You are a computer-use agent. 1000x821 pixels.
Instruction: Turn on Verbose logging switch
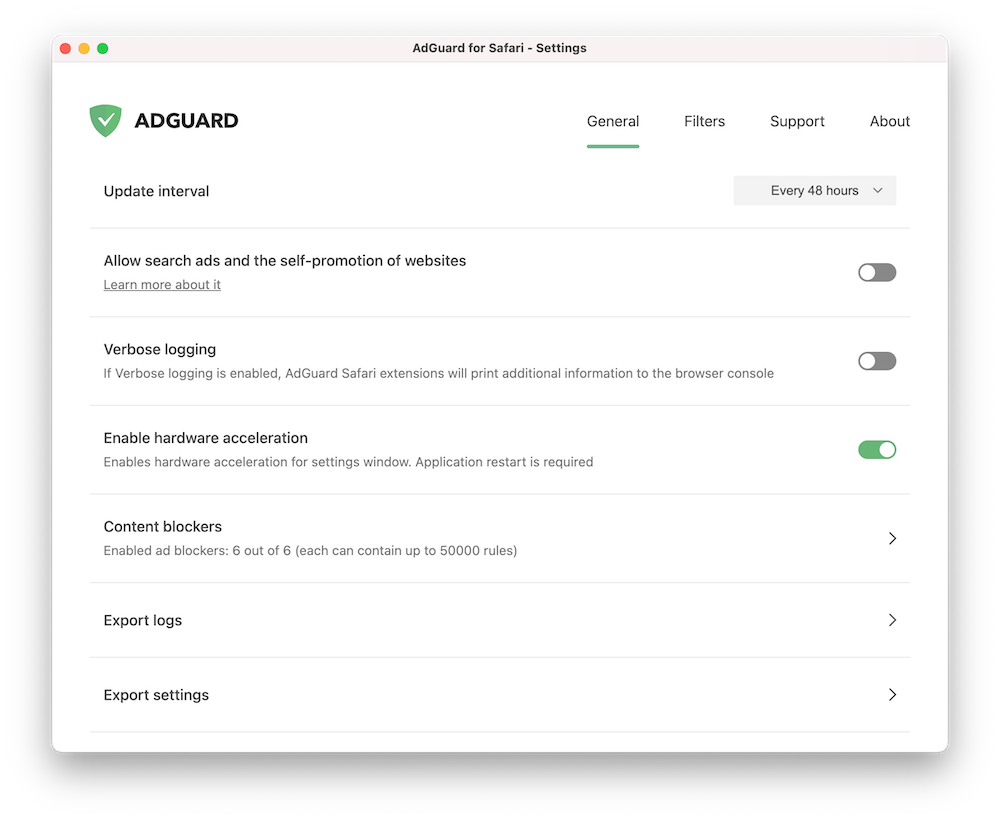(877, 361)
